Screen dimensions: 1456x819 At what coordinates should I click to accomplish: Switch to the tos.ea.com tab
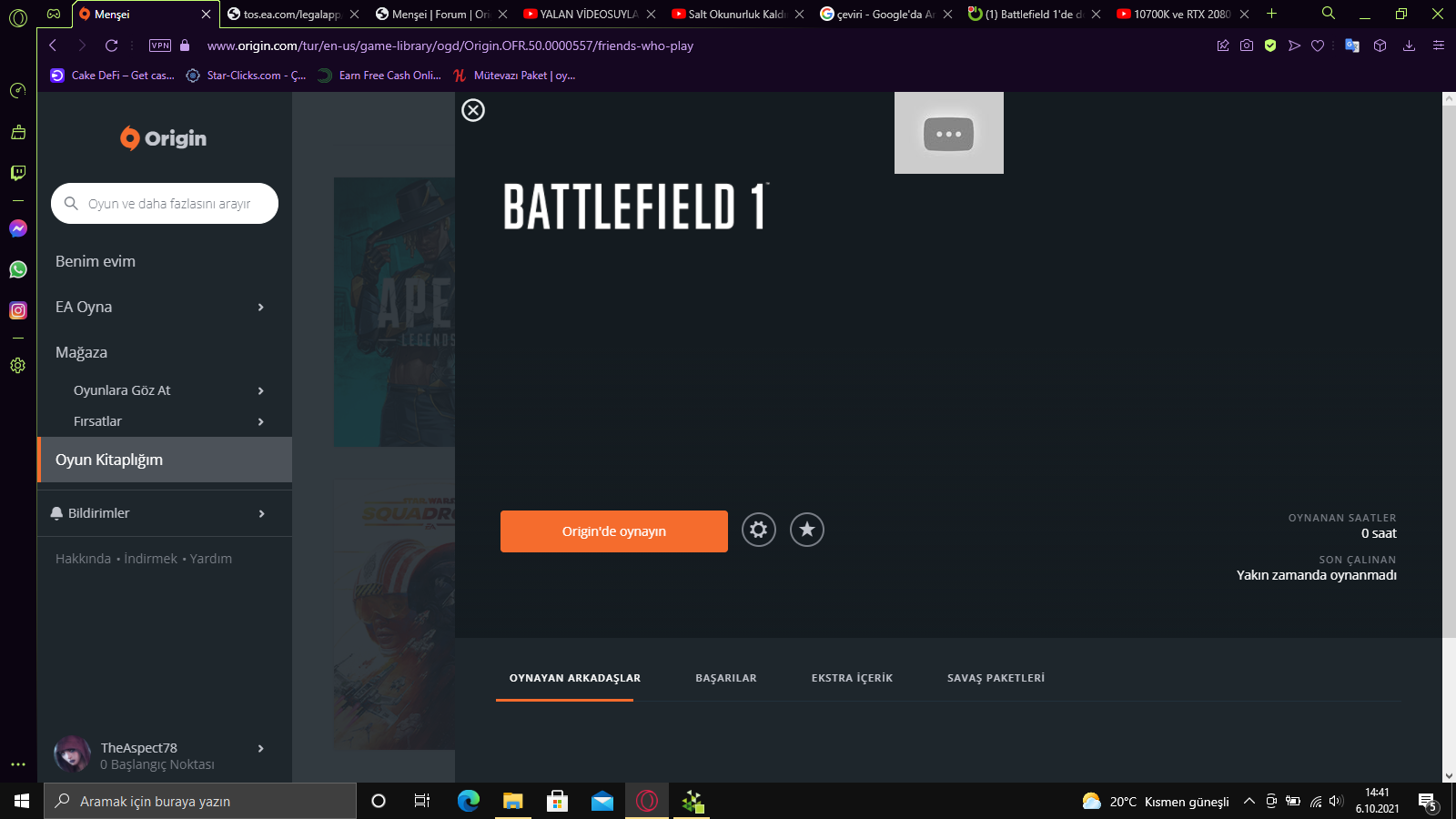click(x=293, y=15)
